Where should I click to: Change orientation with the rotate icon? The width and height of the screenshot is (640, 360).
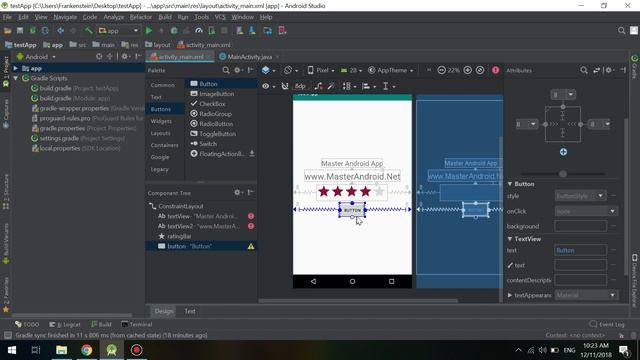click(x=290, y=70)
